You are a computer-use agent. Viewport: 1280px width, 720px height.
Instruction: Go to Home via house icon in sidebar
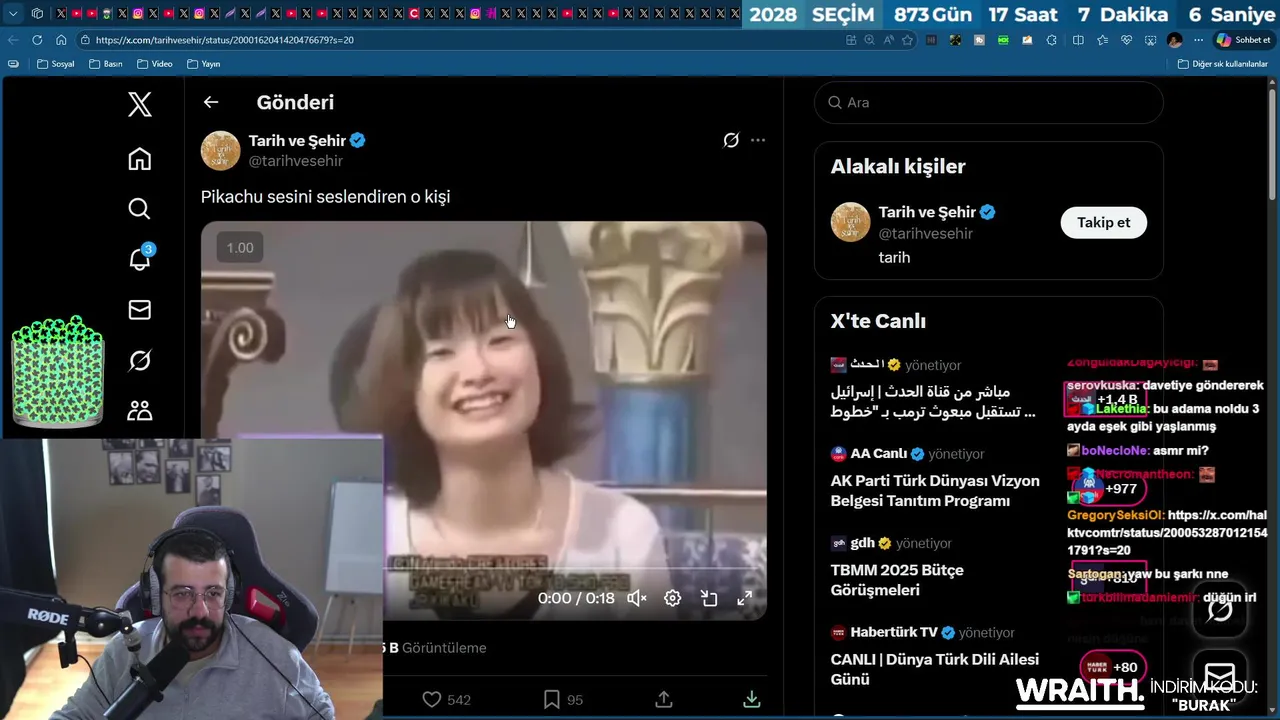click(140, 159)
